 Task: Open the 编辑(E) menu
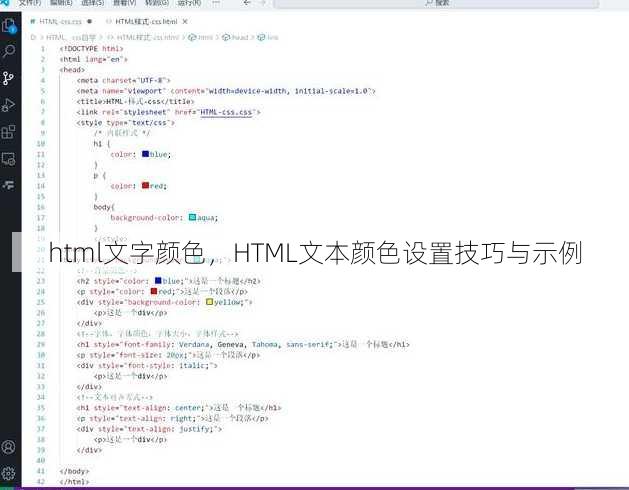61,3
